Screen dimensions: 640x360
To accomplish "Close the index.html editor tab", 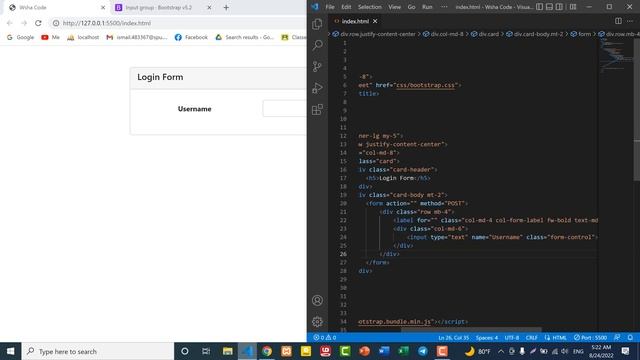I will point(375,21).
